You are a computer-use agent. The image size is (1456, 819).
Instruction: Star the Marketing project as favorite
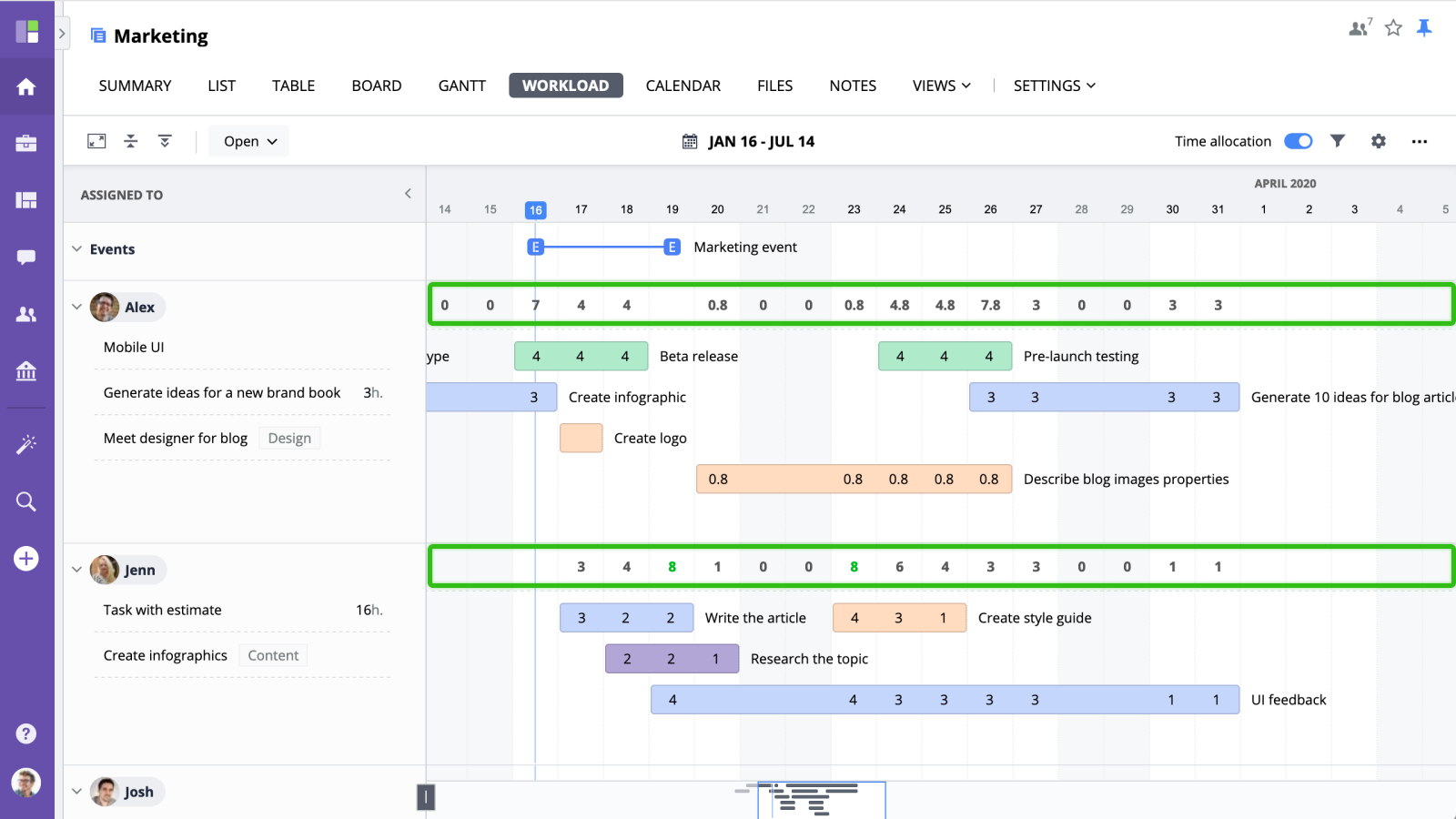1393,28
